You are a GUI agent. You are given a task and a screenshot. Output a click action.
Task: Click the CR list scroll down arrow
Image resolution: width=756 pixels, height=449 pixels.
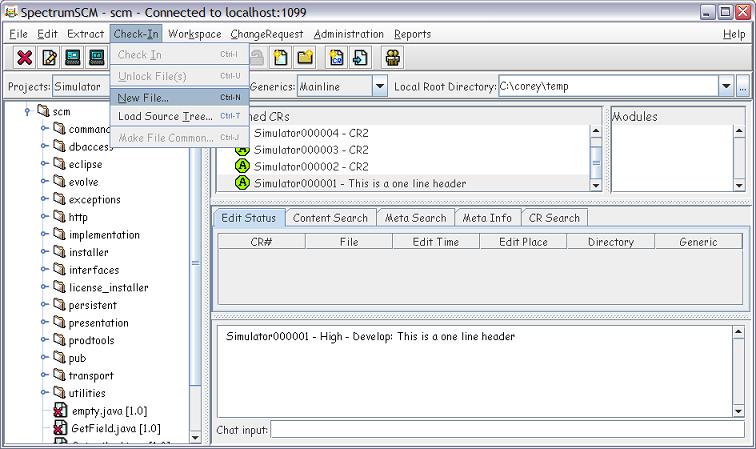point(595,185)
